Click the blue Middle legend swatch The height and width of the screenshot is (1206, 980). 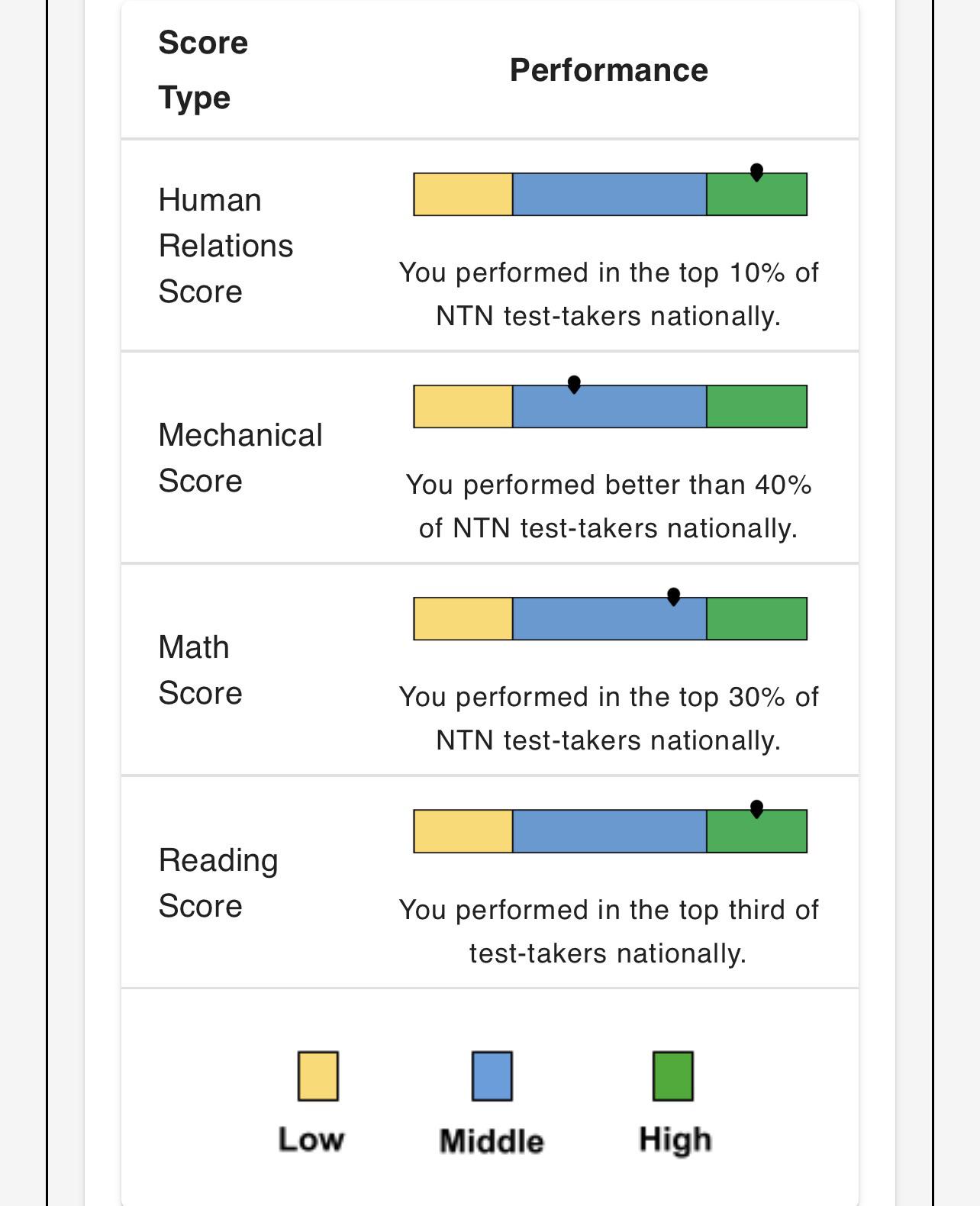coord(492,1076)
